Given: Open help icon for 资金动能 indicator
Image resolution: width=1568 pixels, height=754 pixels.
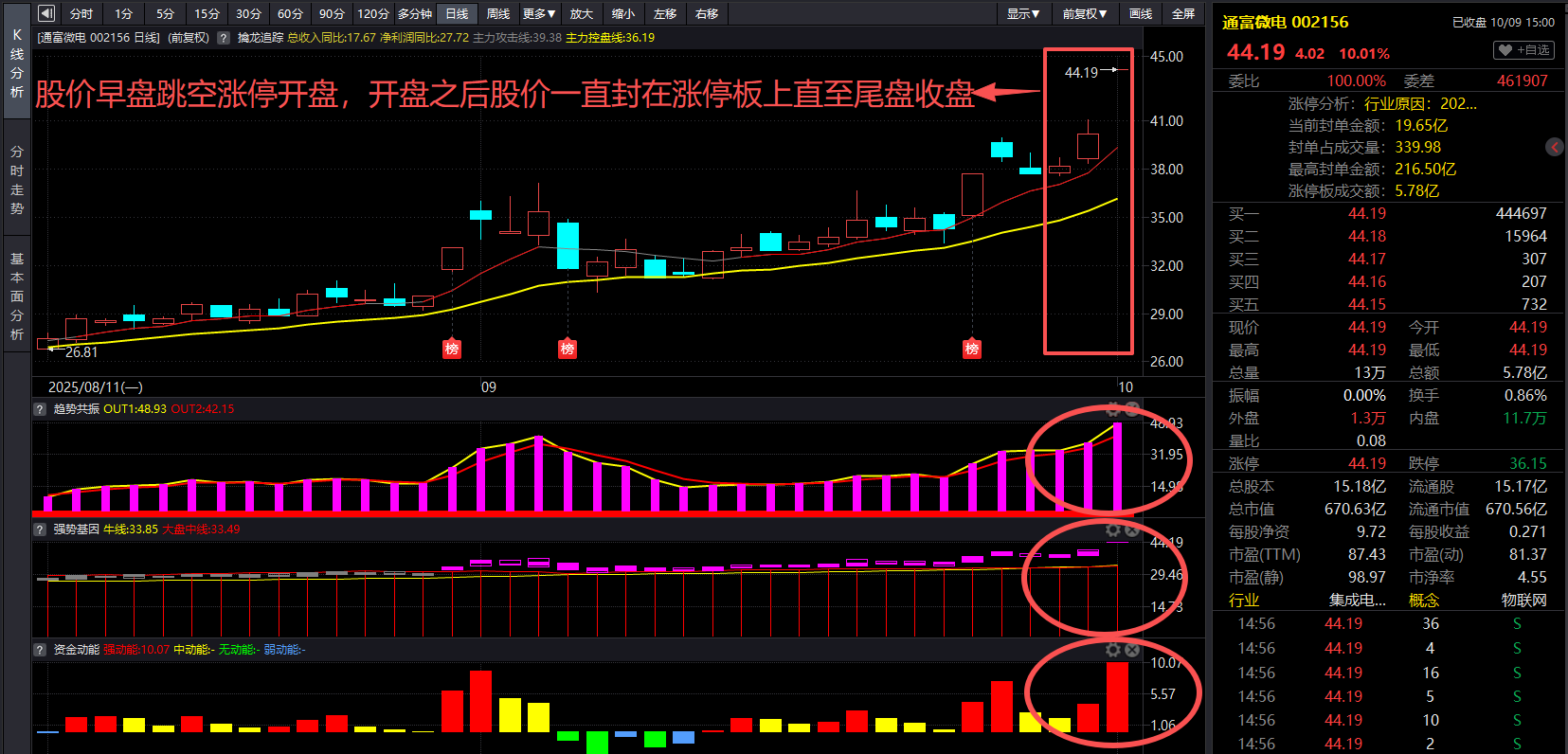Looking at the screenshot, I should coord(40,650).
